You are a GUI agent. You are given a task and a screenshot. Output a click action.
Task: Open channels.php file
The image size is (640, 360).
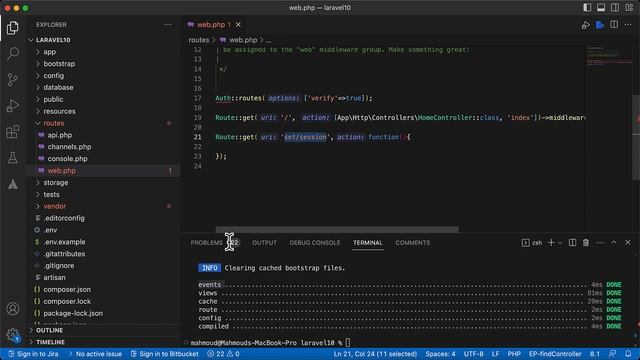tap(69, 147)
